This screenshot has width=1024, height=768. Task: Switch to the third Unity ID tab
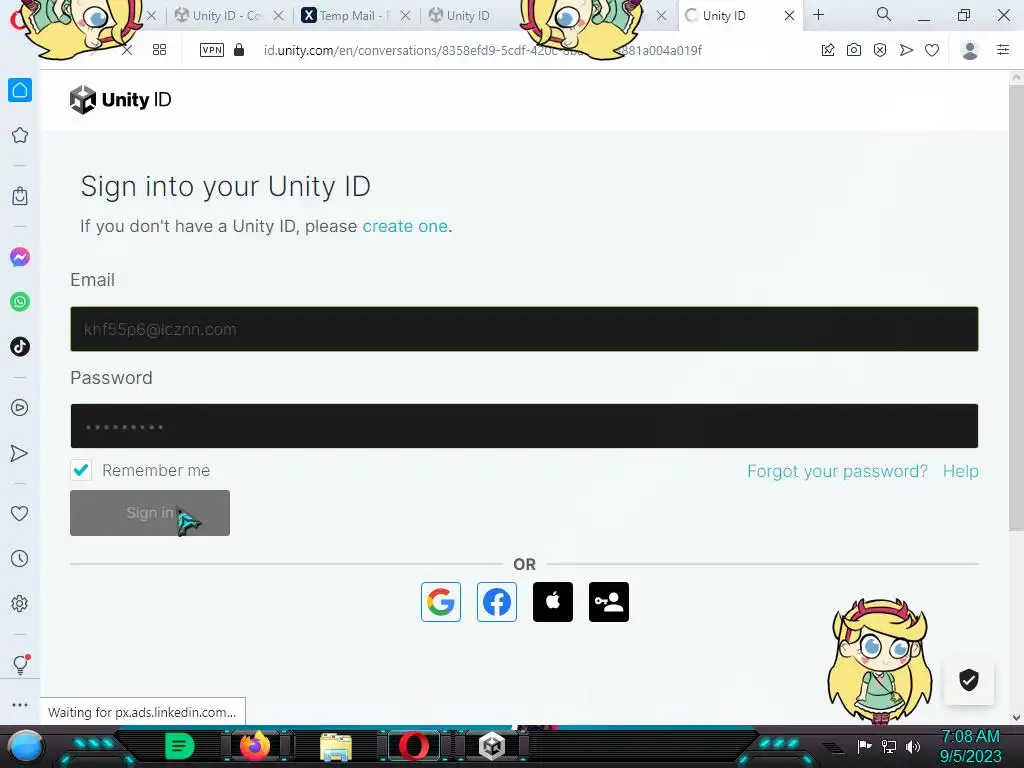[468, 16]
